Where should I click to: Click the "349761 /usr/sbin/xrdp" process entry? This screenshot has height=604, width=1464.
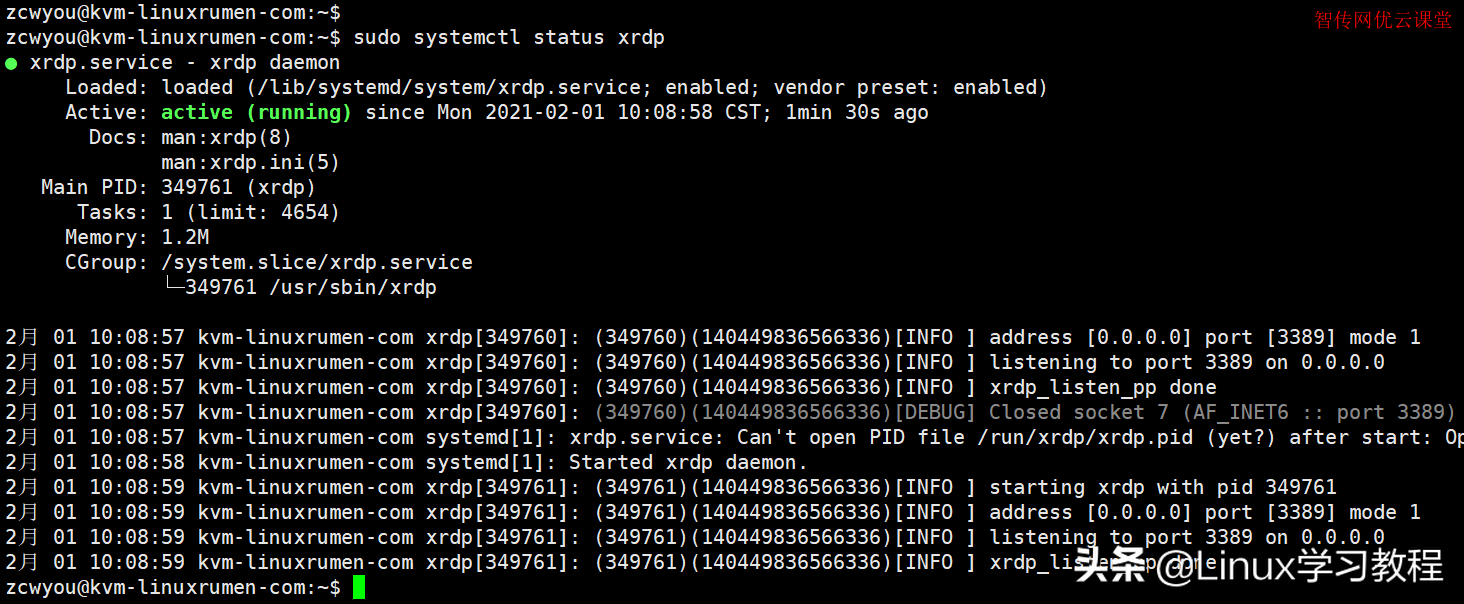coord(311,288)
